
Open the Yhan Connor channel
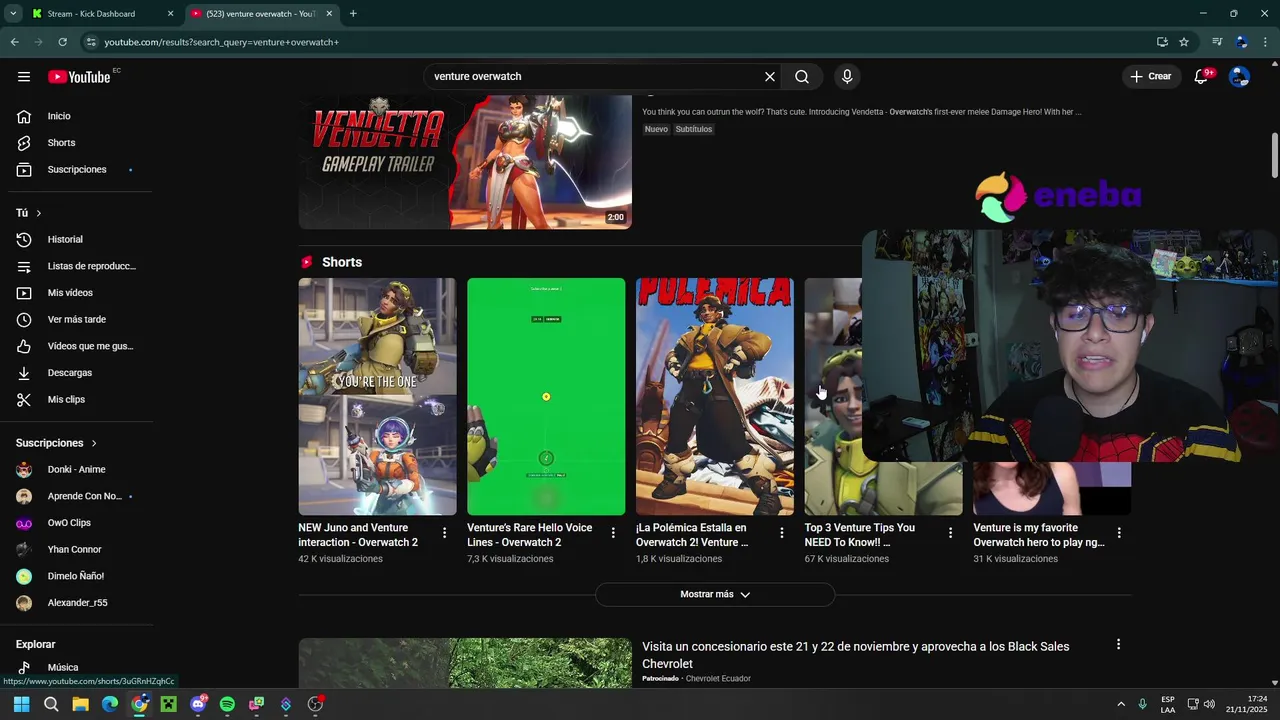(76, 550)
